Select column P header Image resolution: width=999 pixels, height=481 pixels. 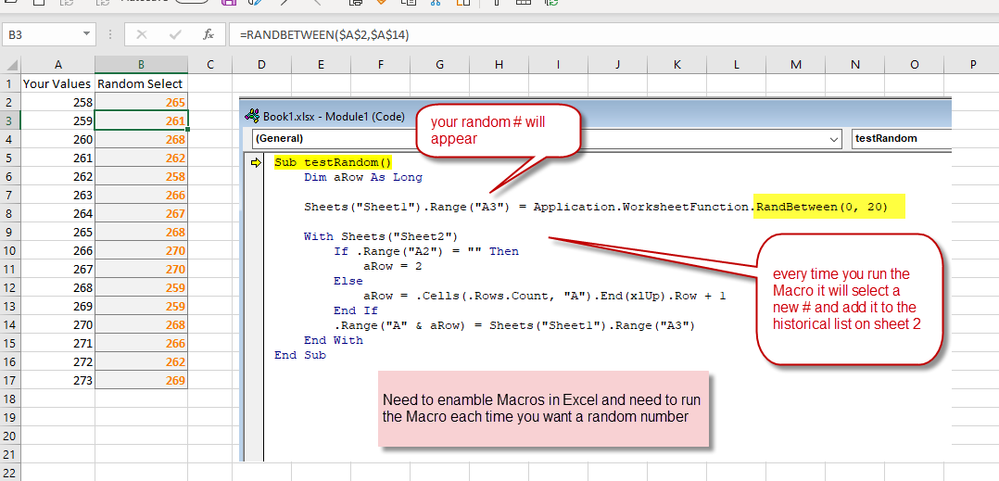(973, 64)
